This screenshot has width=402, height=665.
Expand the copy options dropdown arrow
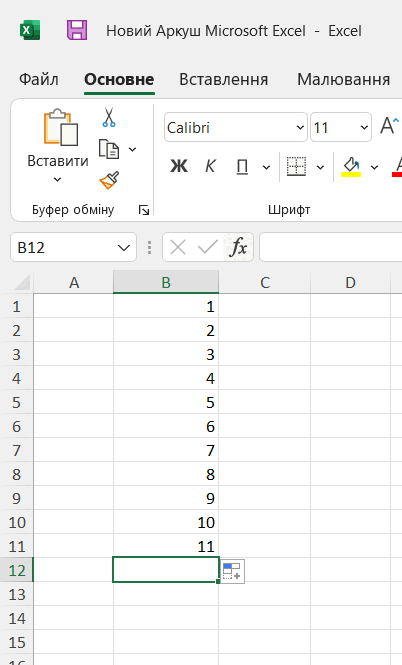[132, 149]
